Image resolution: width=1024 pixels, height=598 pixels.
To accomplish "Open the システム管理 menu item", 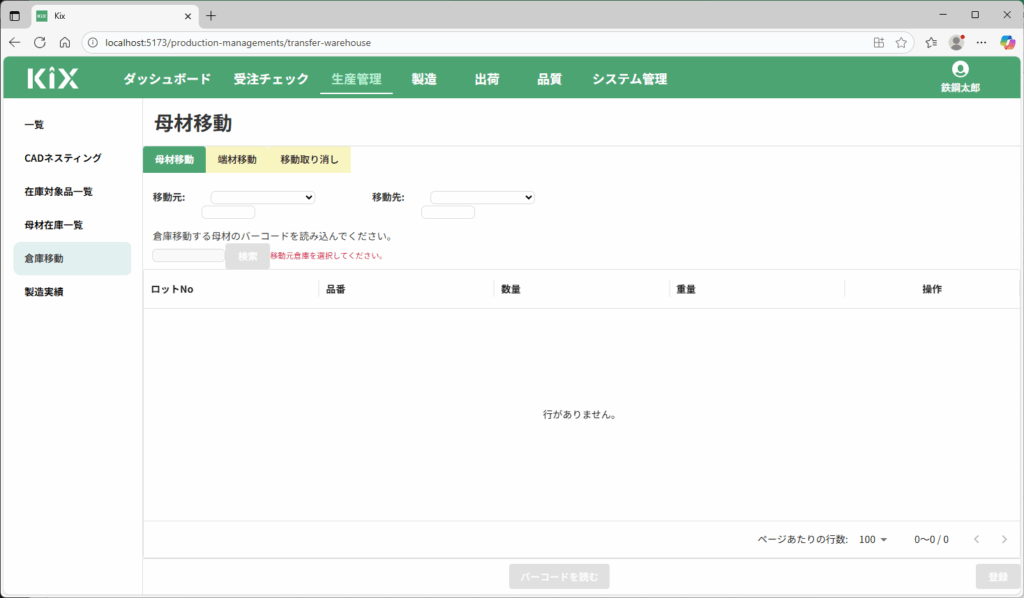I will tap(629, 79).
